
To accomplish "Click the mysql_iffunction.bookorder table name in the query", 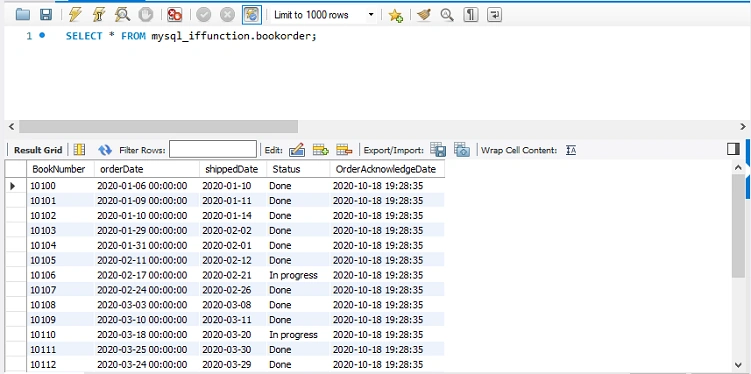I will coord(232,36).
